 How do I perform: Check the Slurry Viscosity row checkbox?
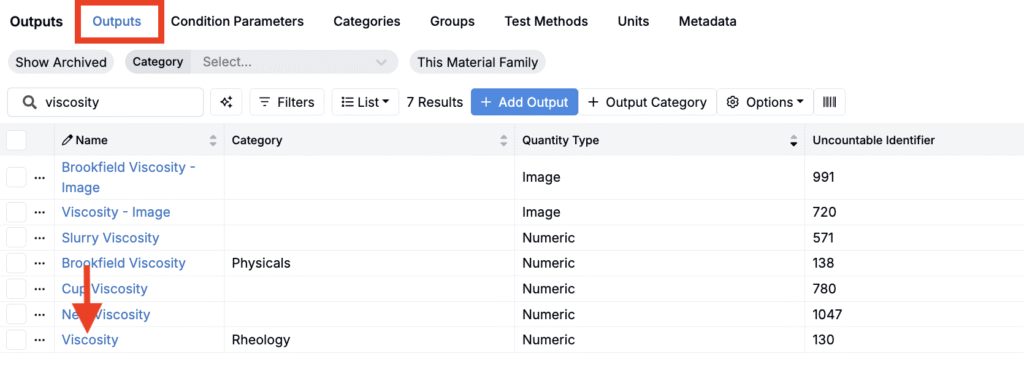[16, 238]
